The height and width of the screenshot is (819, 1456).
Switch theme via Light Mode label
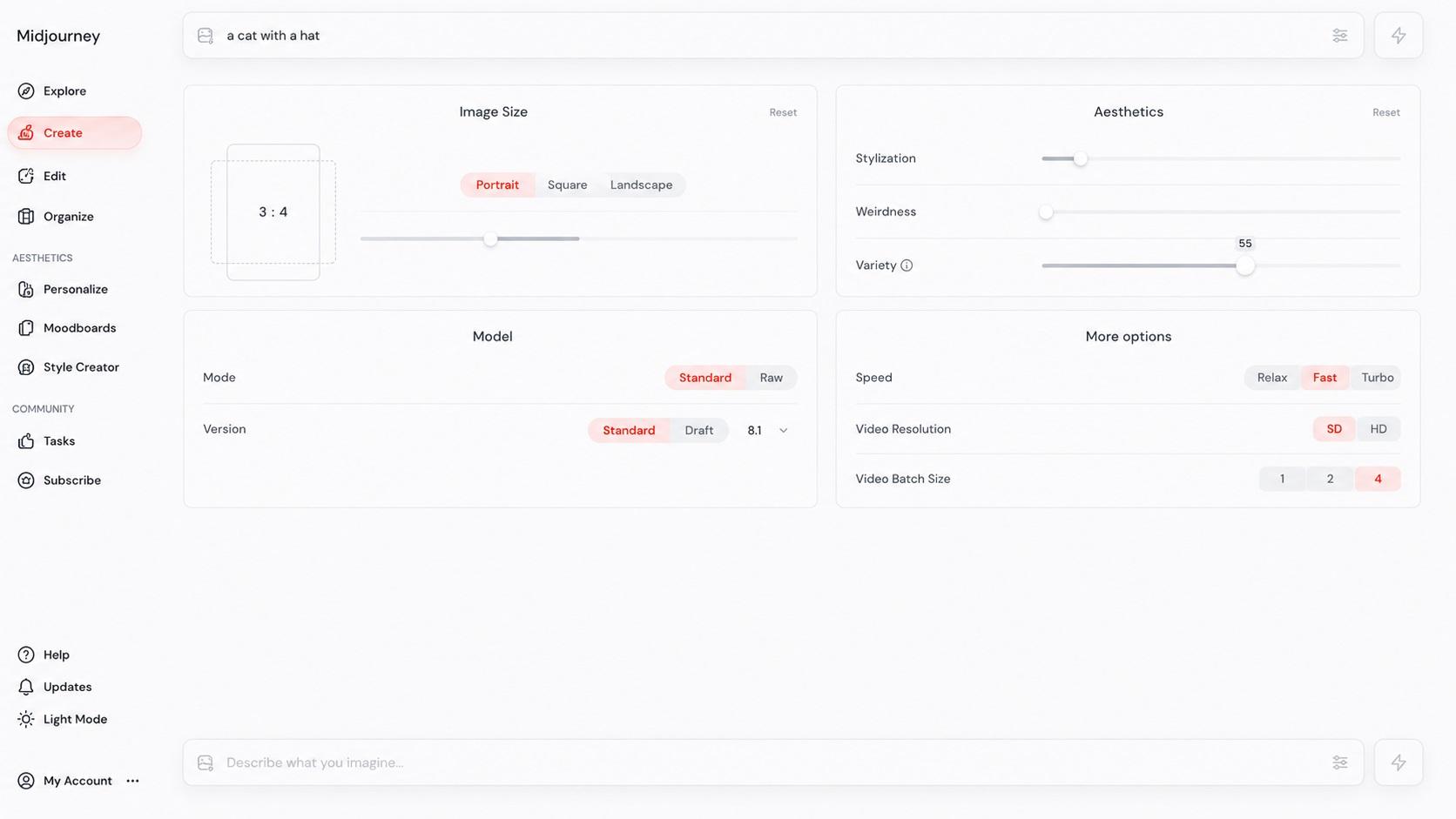(x=75, y=719)
